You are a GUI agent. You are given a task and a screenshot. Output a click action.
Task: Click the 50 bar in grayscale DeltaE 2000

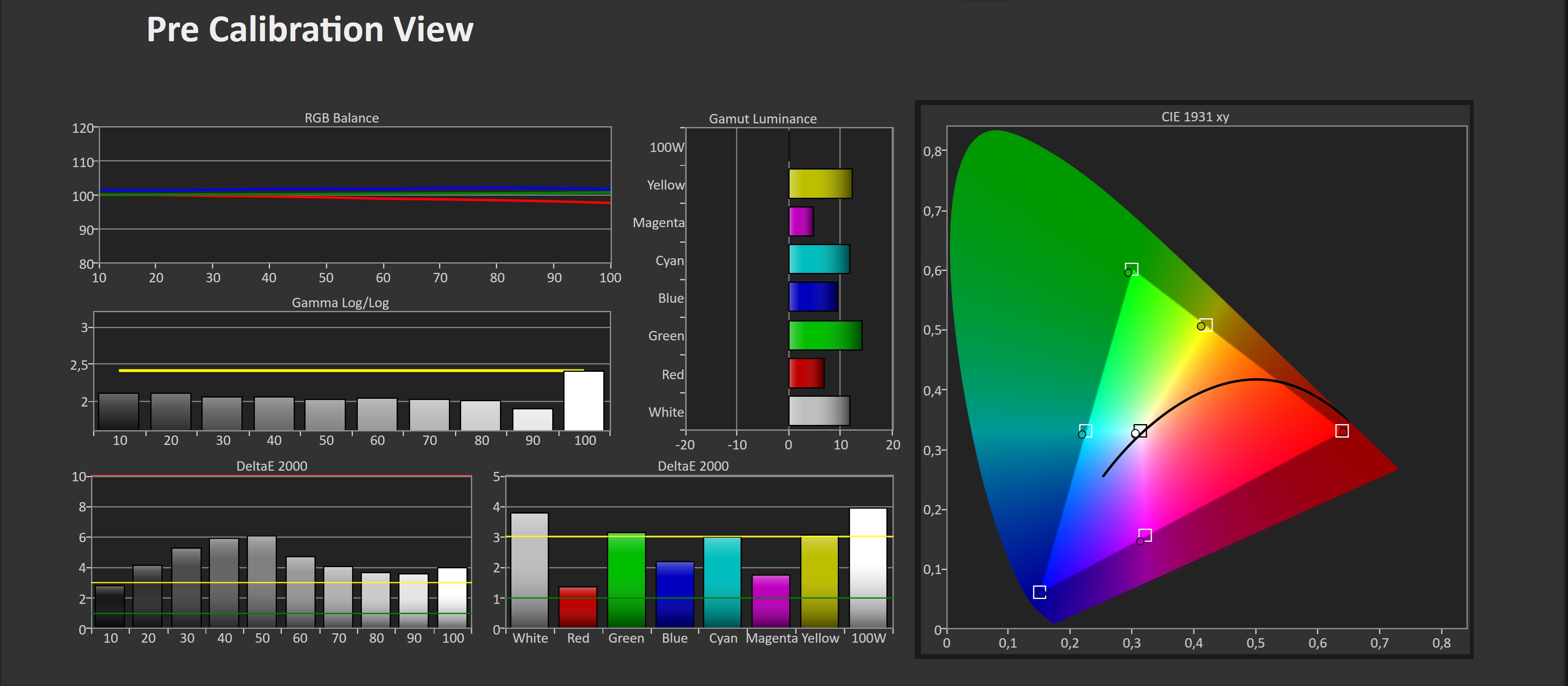click(262, 581)
